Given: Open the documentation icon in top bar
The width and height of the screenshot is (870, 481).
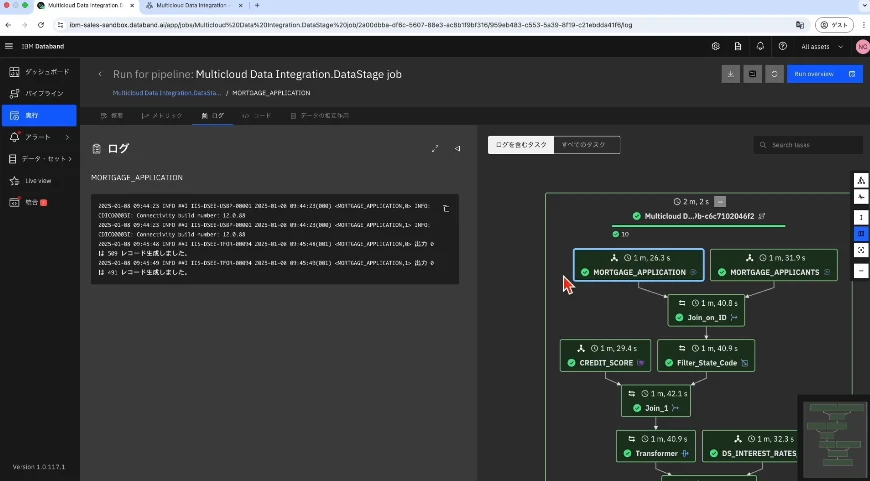Looking at the screenshot, I should click(x=738, y=47).
